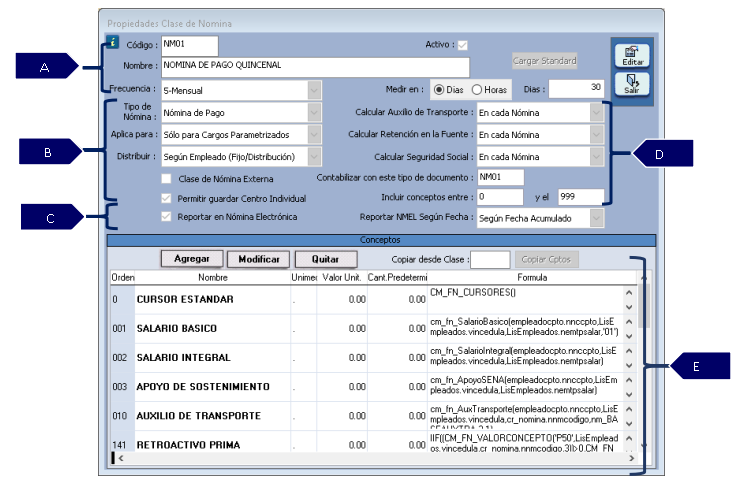The width and height of the screenshot is (749, 485).
Task: Click the Valor Unit. column header
Action: 342,278
